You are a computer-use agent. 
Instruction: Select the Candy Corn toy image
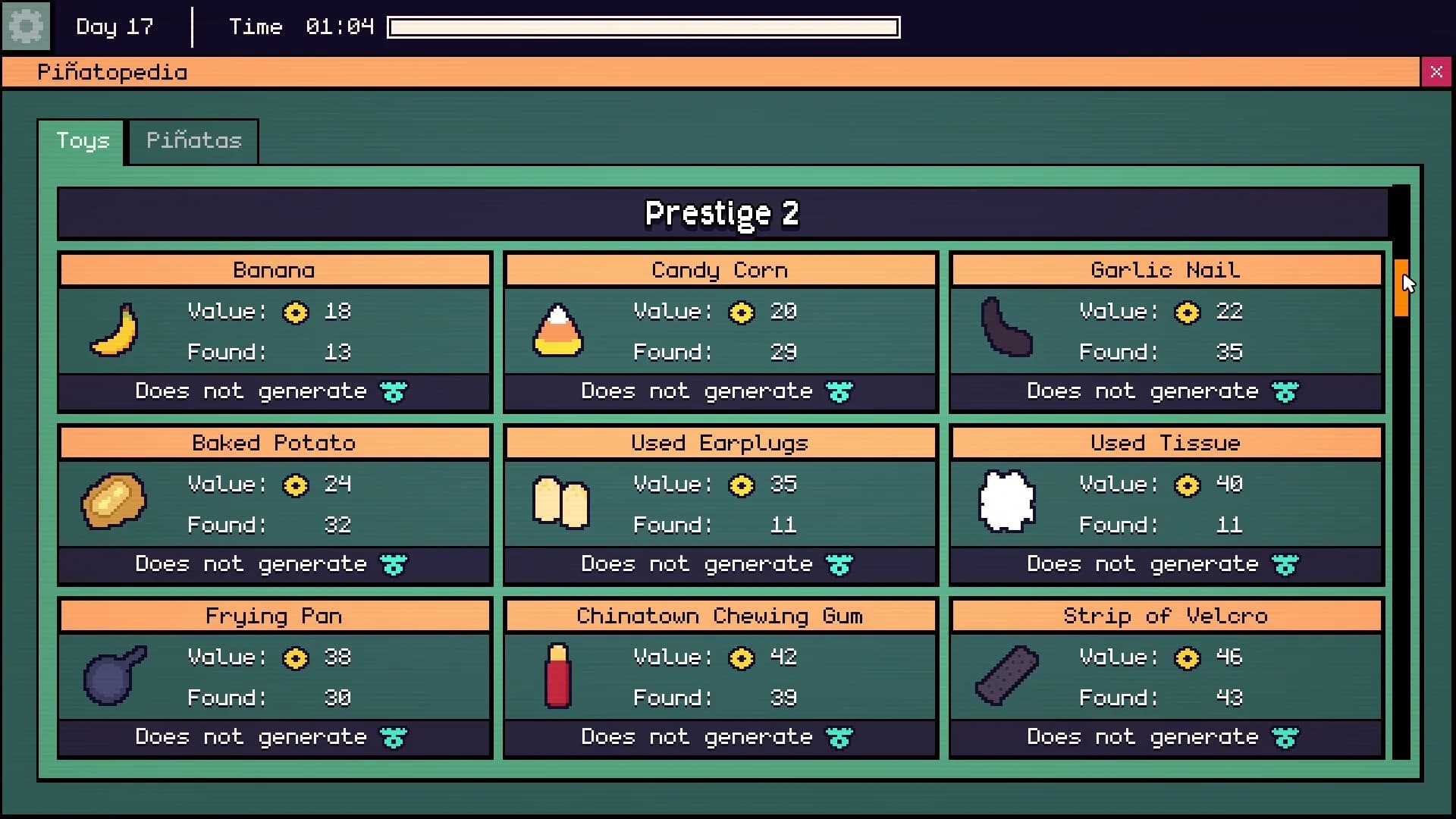coord(557,331)
